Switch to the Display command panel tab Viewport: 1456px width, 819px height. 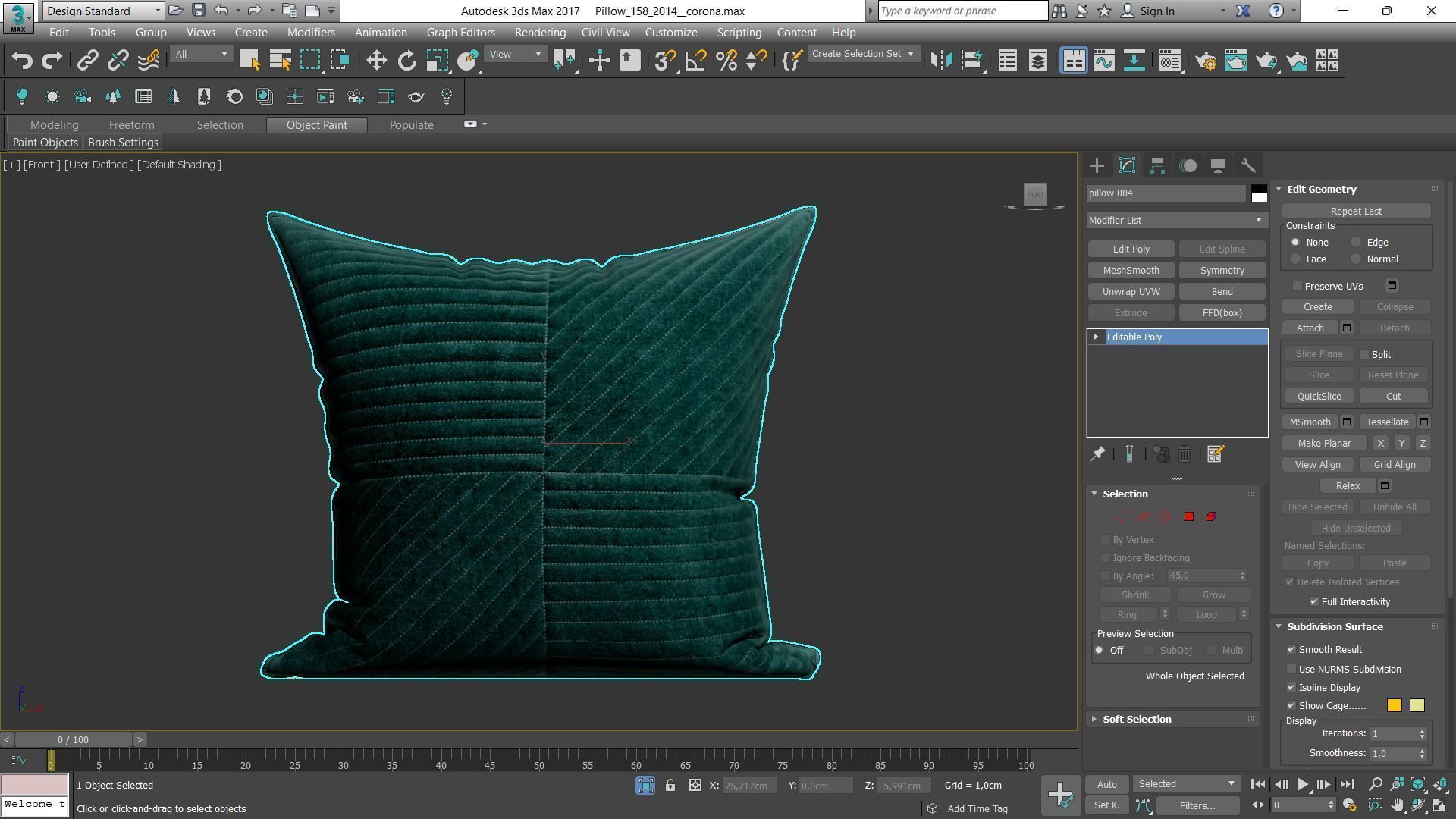pyautogui.click(x=1218, y=165)
